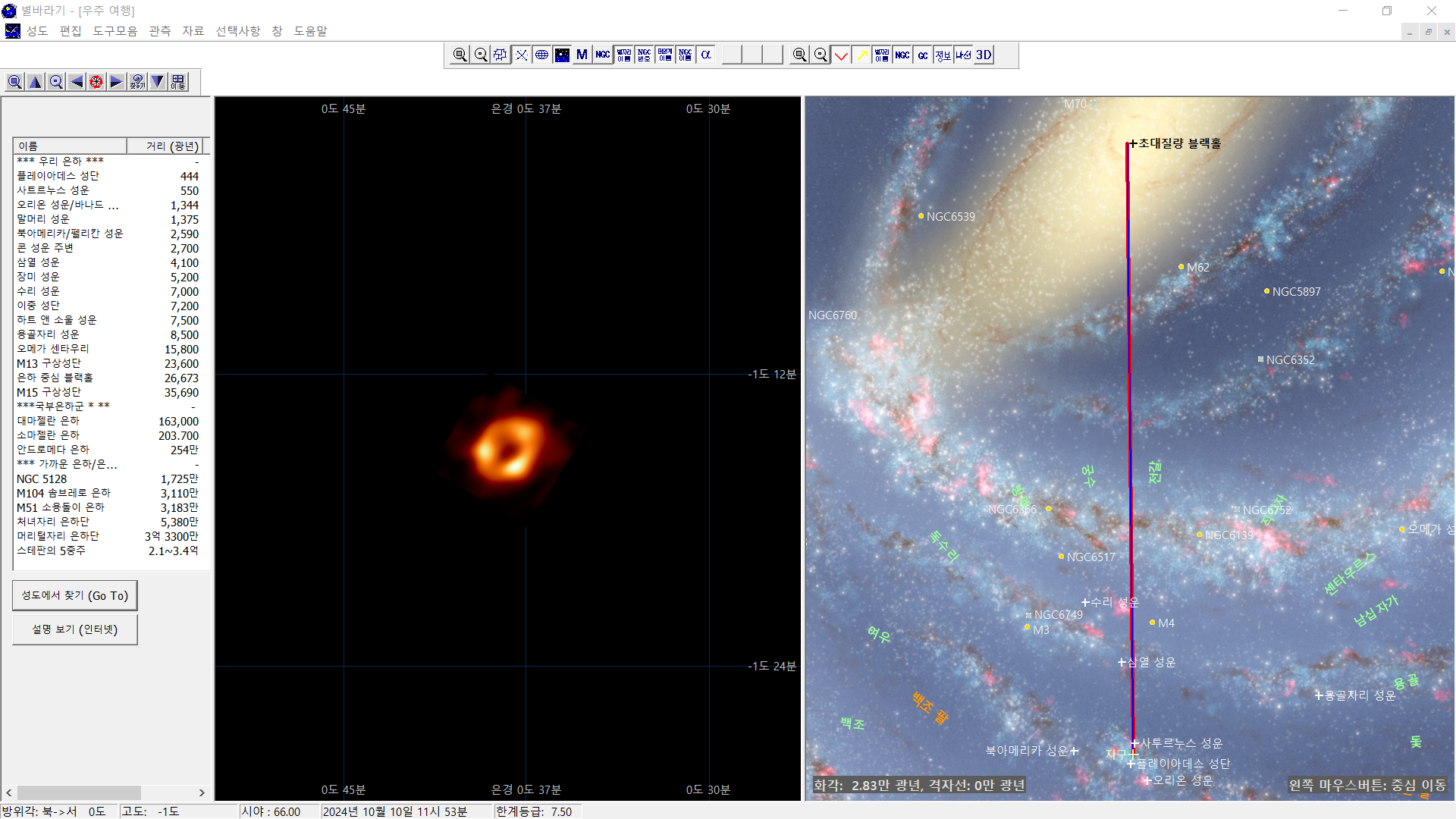This screenshot has height=819, width=1456.
Task: Click the yellow arrow icon
Action: 861,55
